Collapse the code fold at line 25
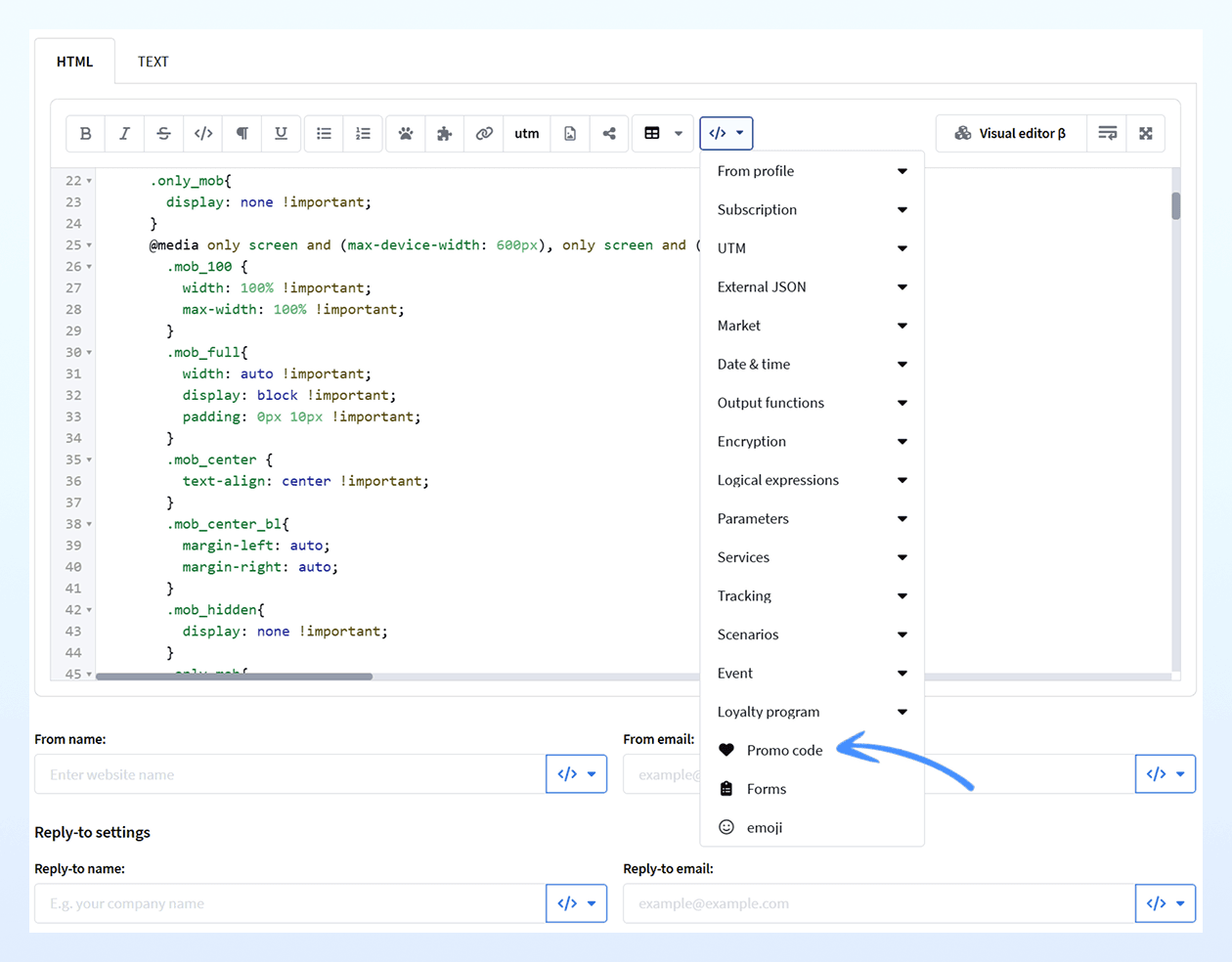The width and height of the screenshot is (1232, 962). 89,245
